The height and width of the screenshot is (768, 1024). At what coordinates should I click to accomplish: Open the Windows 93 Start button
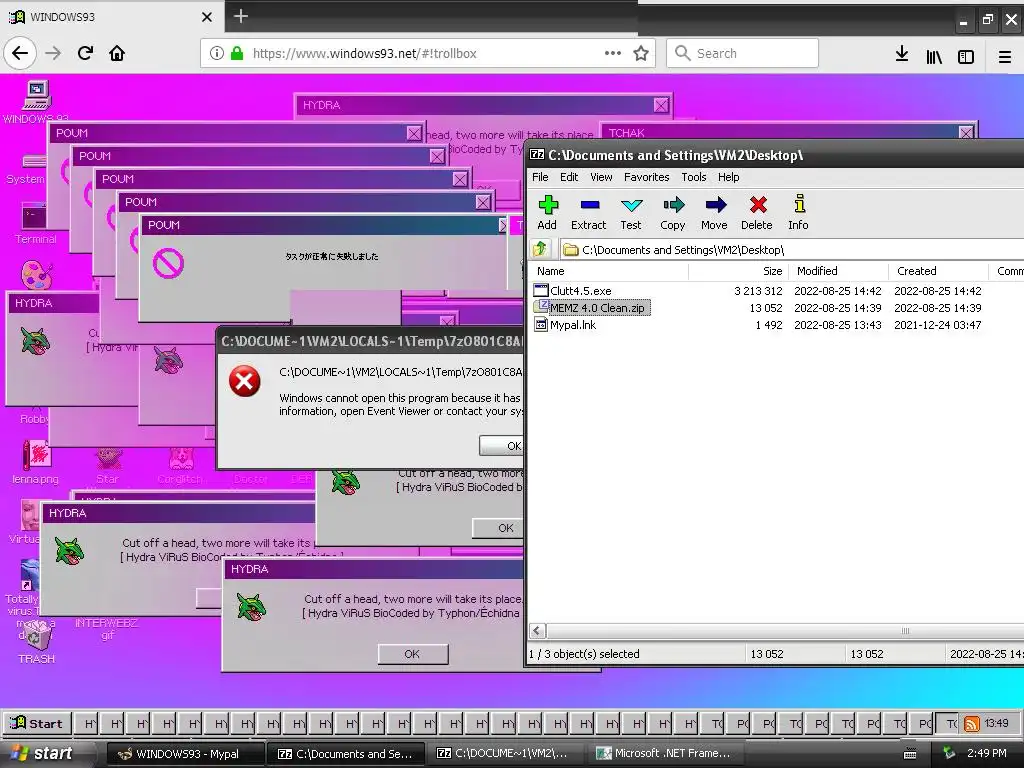pos(38,723)
